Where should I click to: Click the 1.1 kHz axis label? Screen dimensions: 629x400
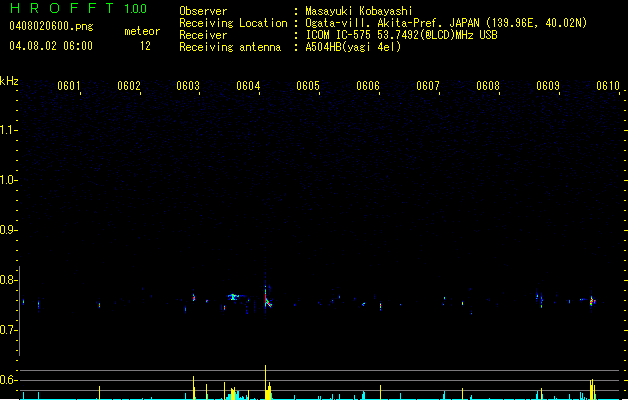8,130
